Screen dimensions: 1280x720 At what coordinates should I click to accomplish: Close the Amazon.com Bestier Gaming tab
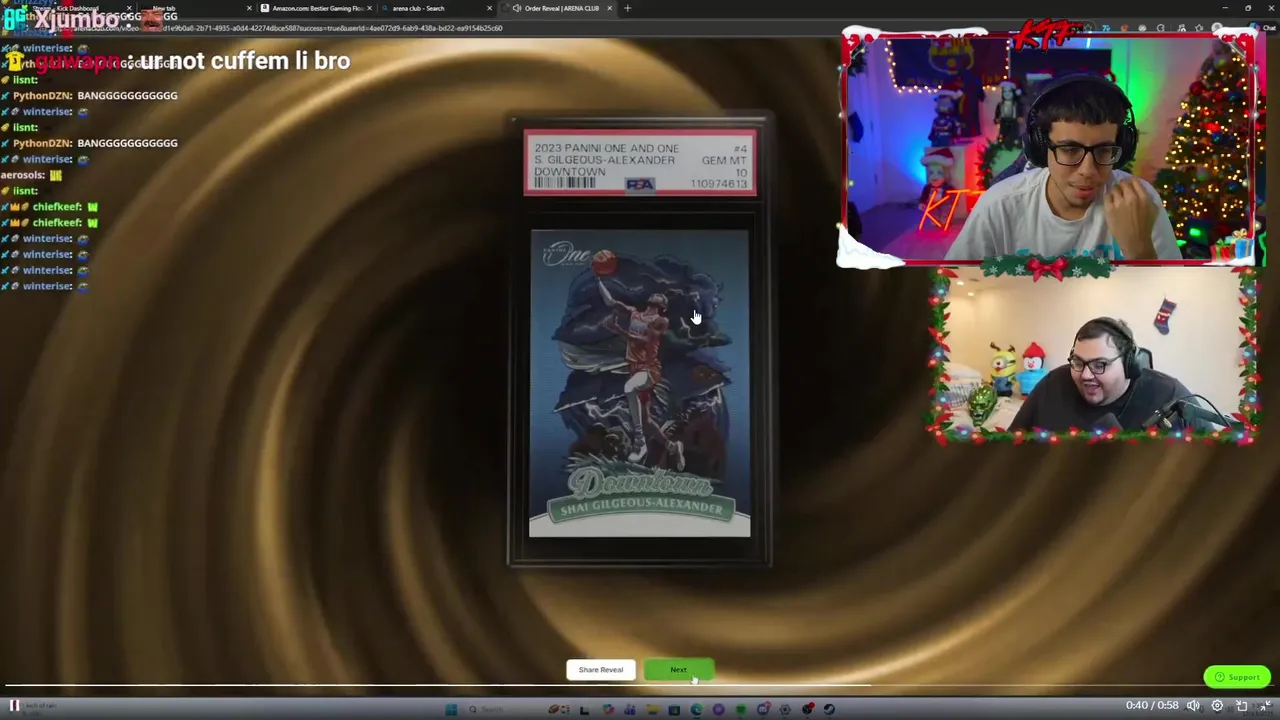369,8
